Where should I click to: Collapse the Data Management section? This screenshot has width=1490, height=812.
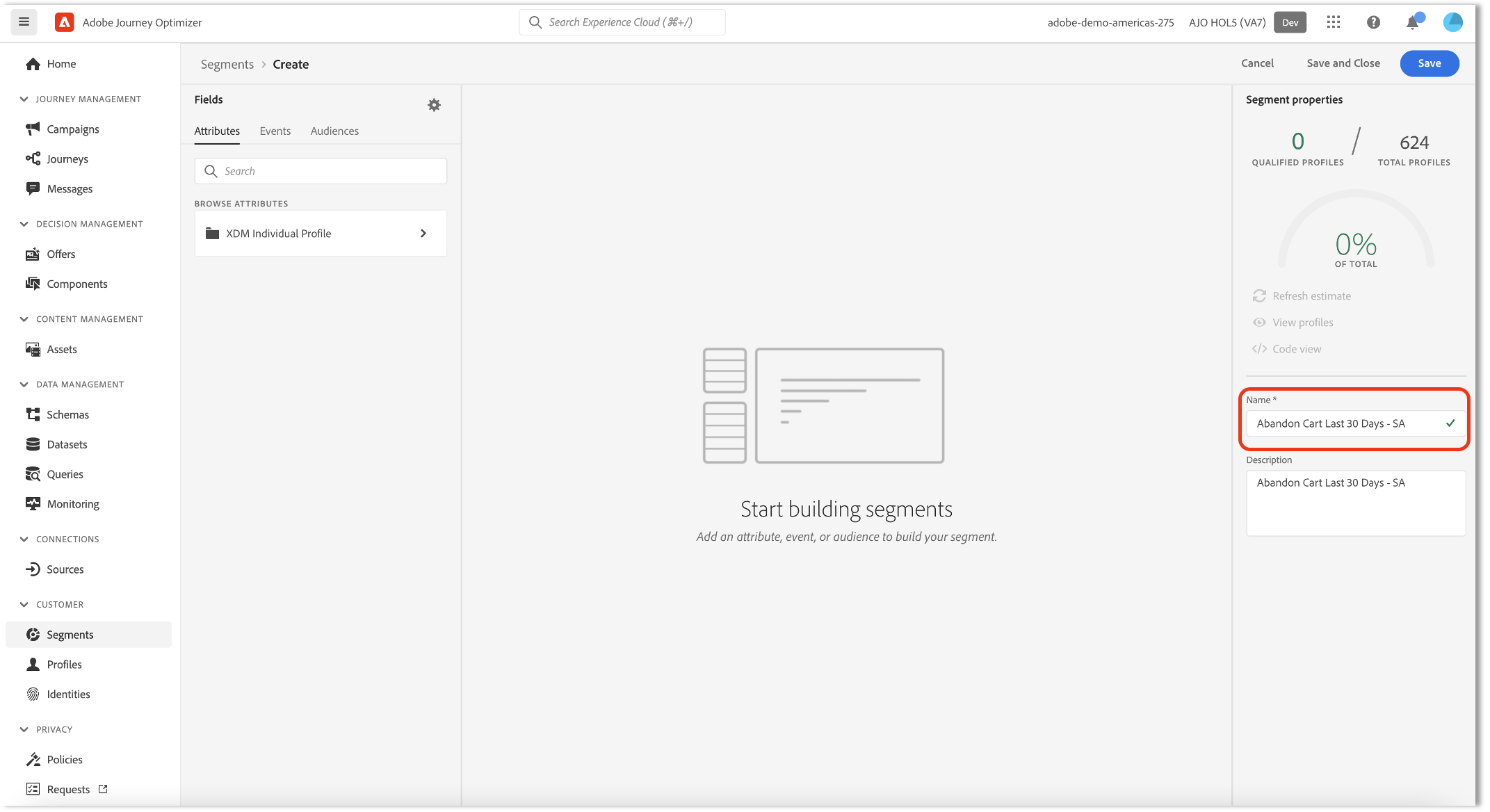(x=72, y=385)
